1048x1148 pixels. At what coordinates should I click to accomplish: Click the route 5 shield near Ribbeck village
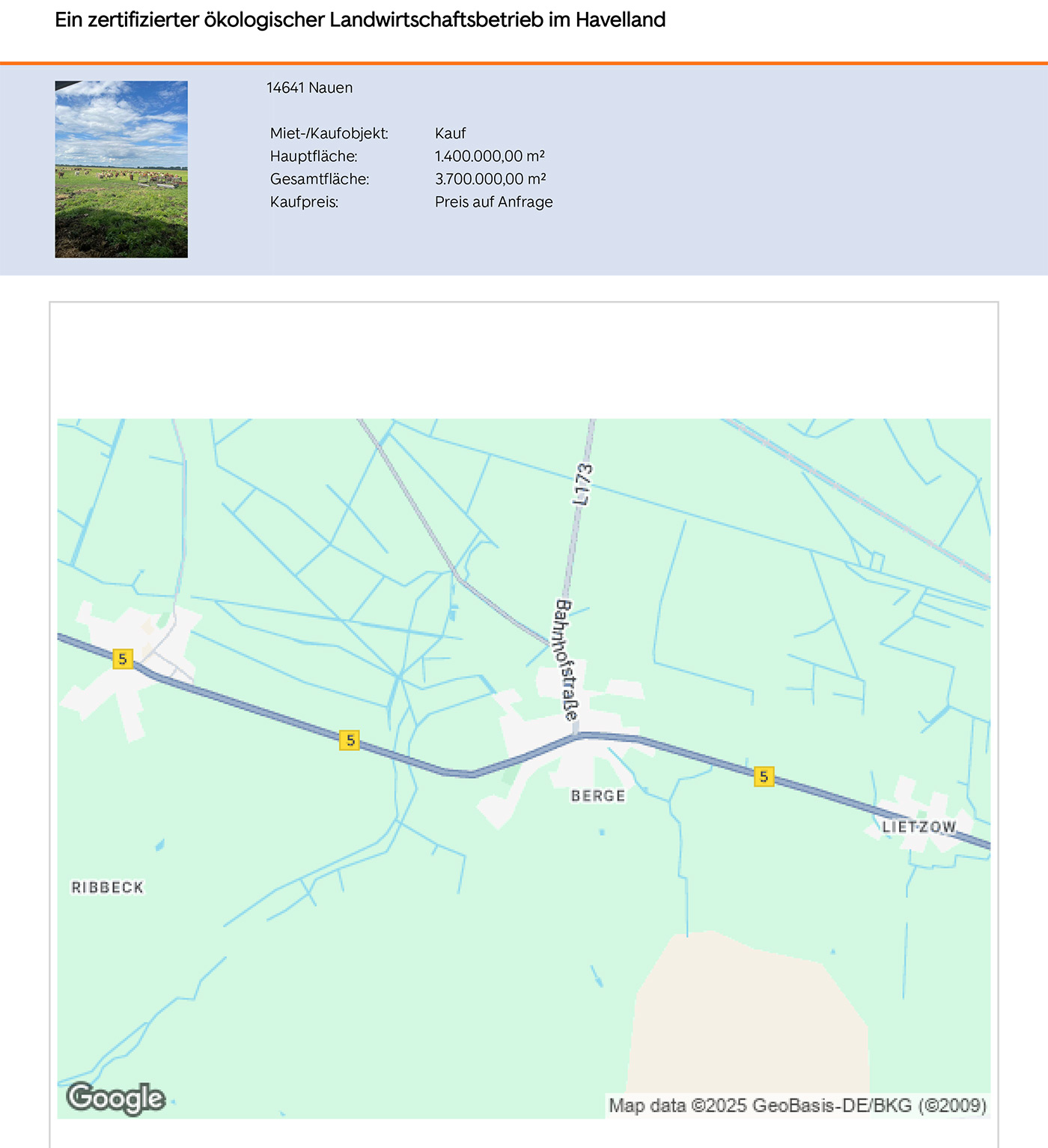123,659
